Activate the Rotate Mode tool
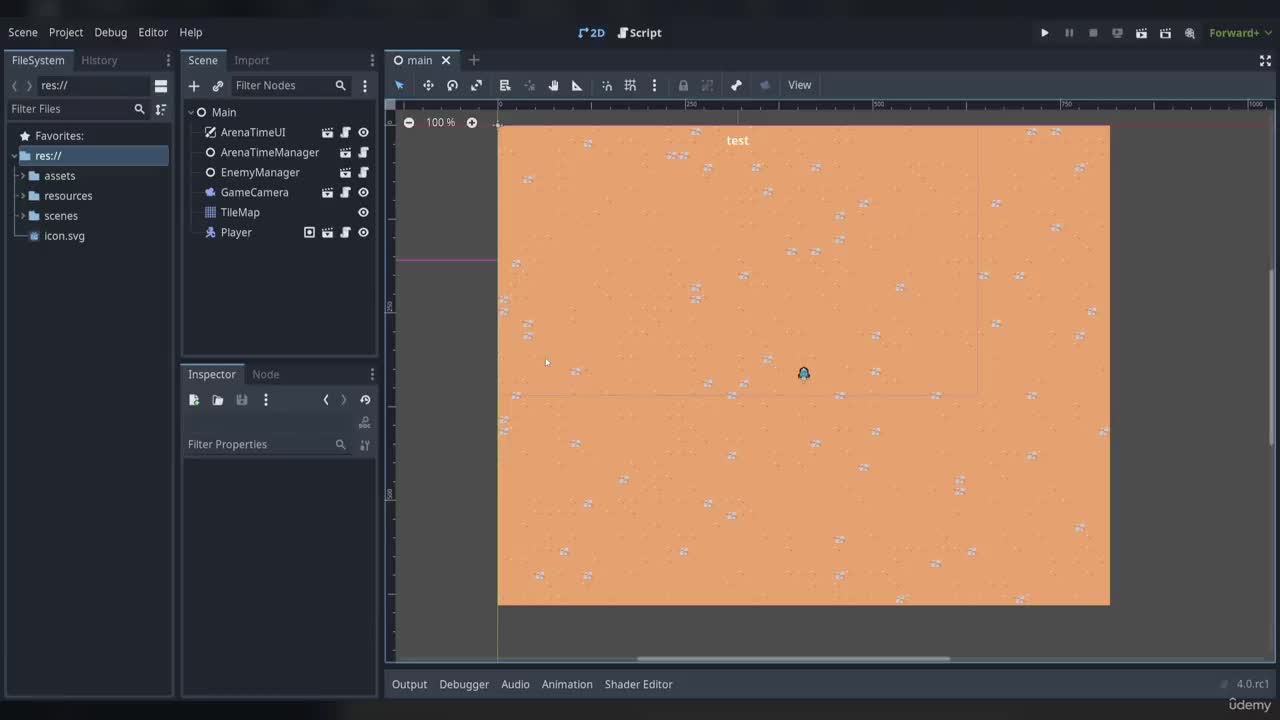Viewport: 1280px width, 720px height. click(x=452, y=85)
